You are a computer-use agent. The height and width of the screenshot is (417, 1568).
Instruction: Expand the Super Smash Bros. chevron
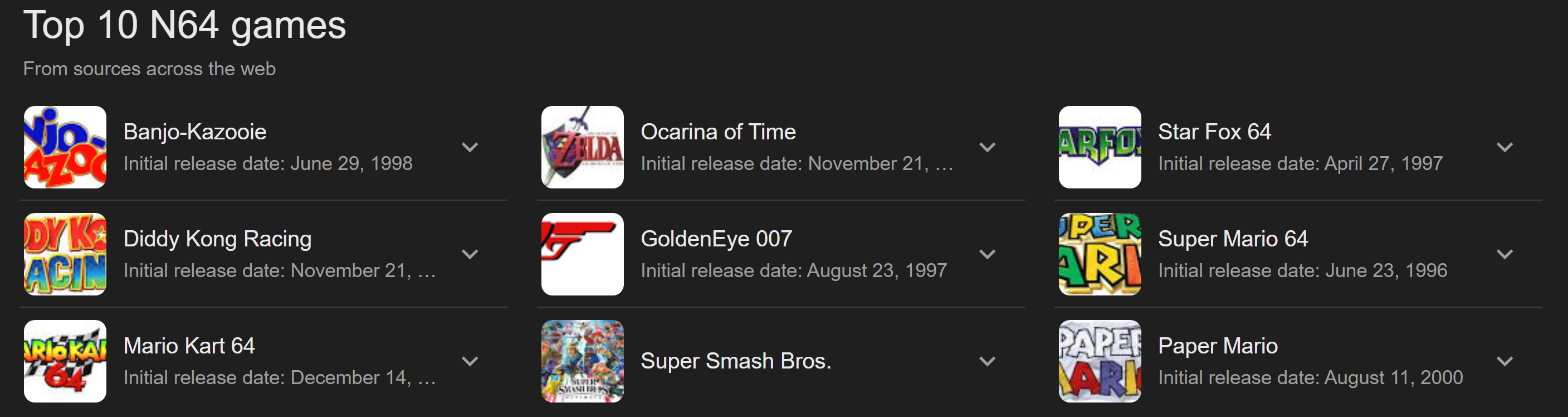pyautogui.click(x=987, y=361)
